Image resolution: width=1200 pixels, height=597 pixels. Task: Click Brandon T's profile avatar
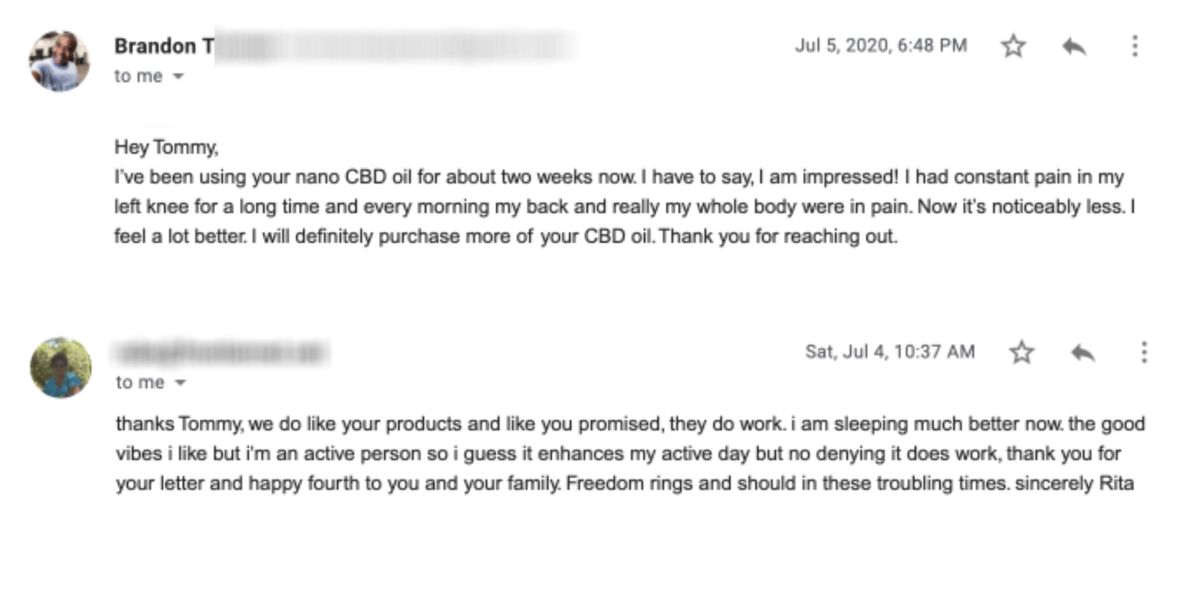click(x=59, y=61)
